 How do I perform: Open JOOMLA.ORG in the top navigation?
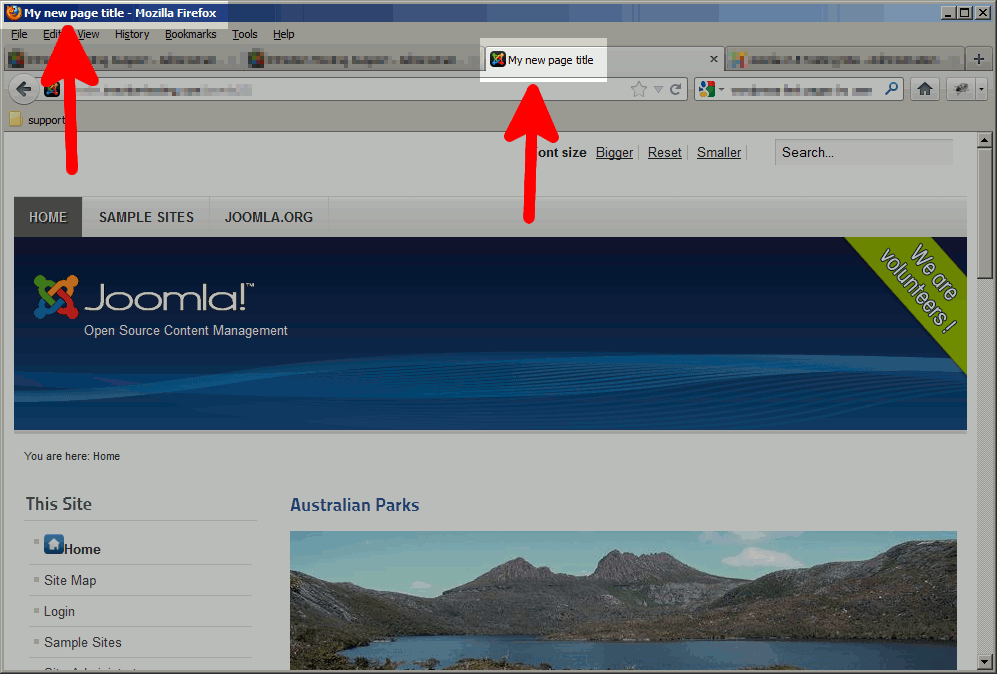pos(269,217)
